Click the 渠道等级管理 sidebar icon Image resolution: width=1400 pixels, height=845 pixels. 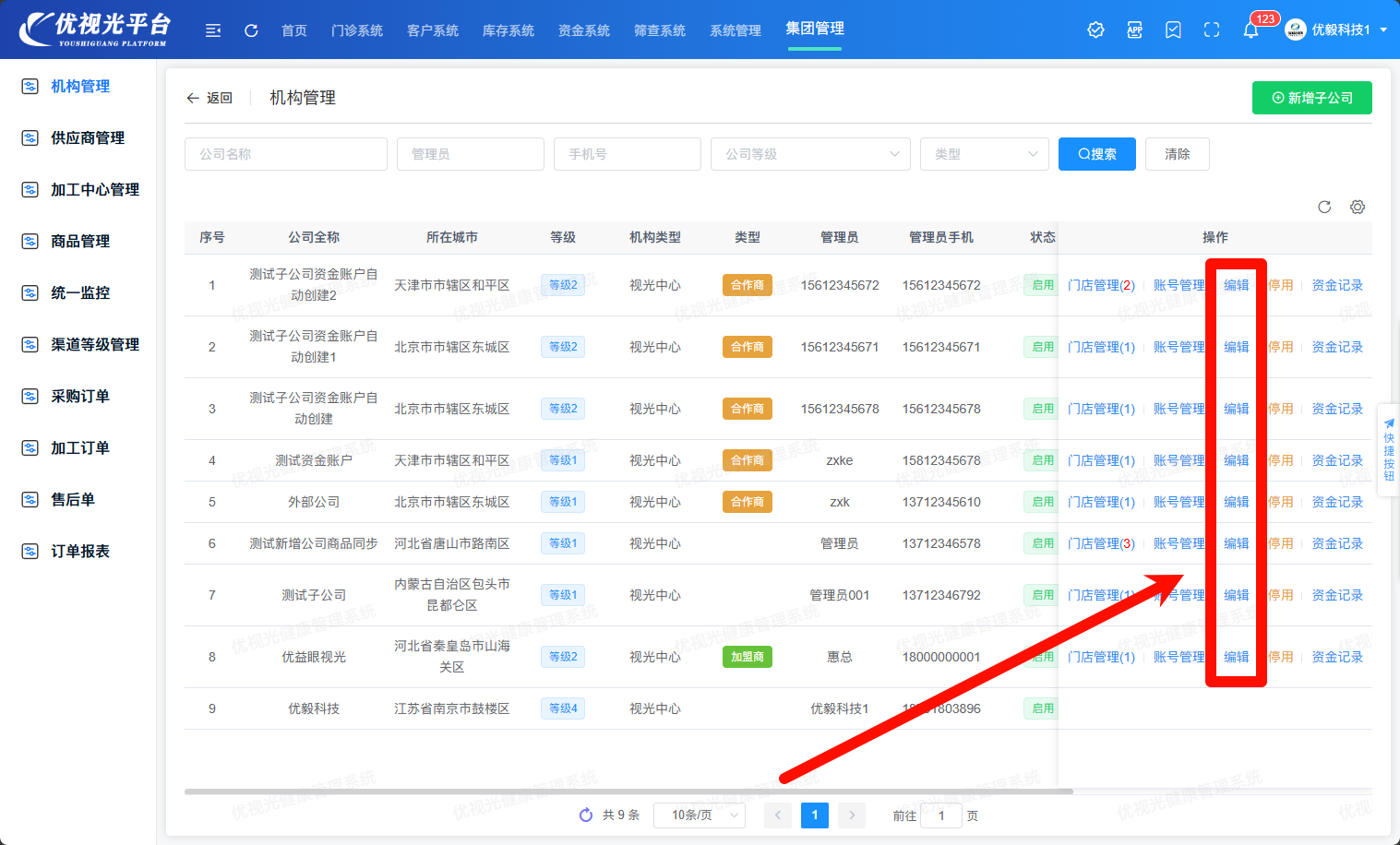click(30, 344)
